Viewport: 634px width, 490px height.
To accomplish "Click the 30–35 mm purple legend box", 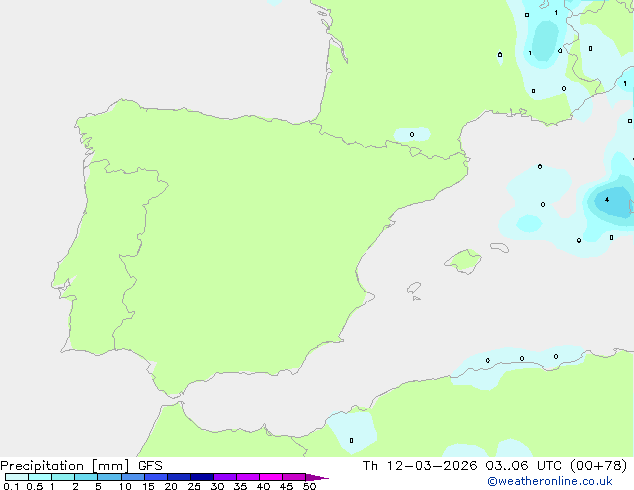I will coord(225,477).
